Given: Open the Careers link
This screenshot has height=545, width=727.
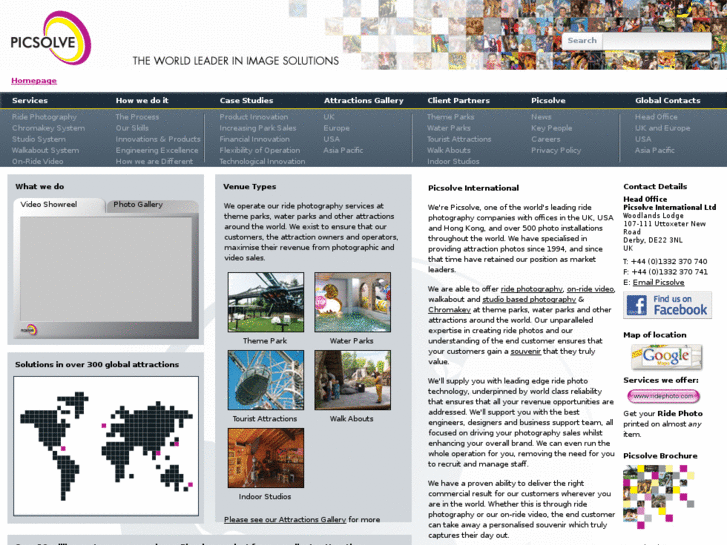Looking at the screenshot, I should coord(546,139).
